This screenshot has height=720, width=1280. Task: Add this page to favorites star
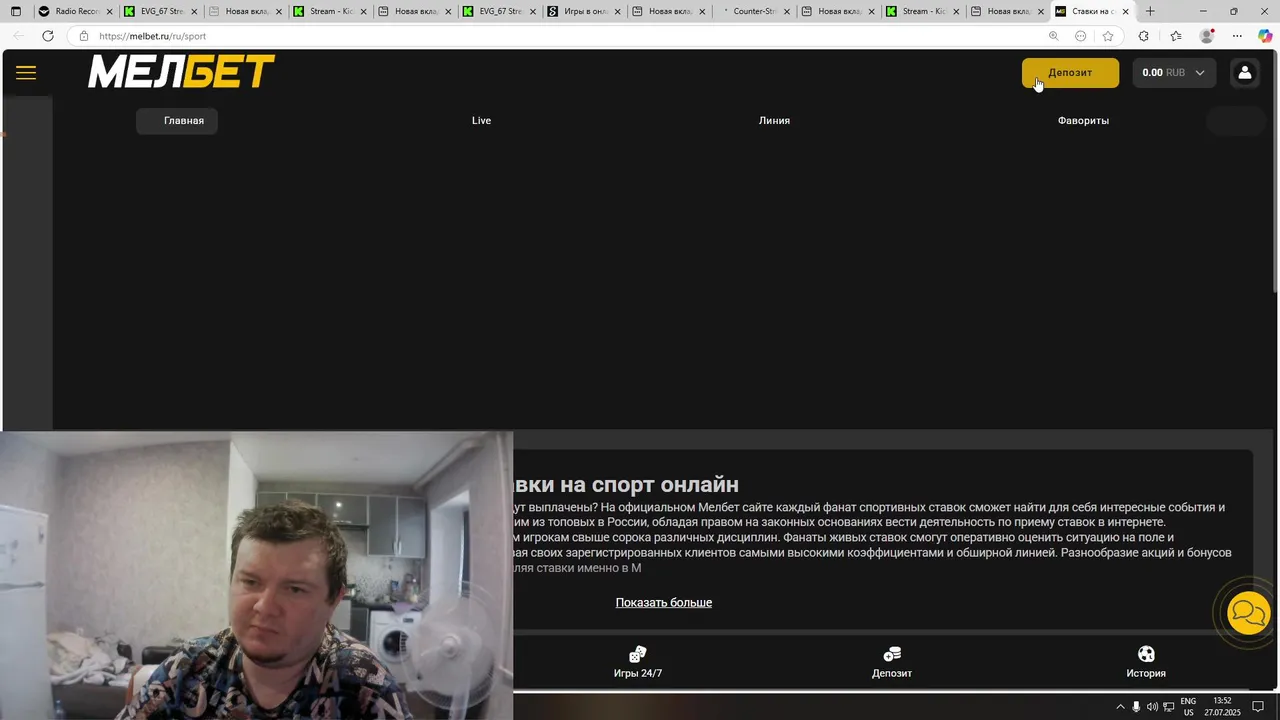[x=1108, y=36]
